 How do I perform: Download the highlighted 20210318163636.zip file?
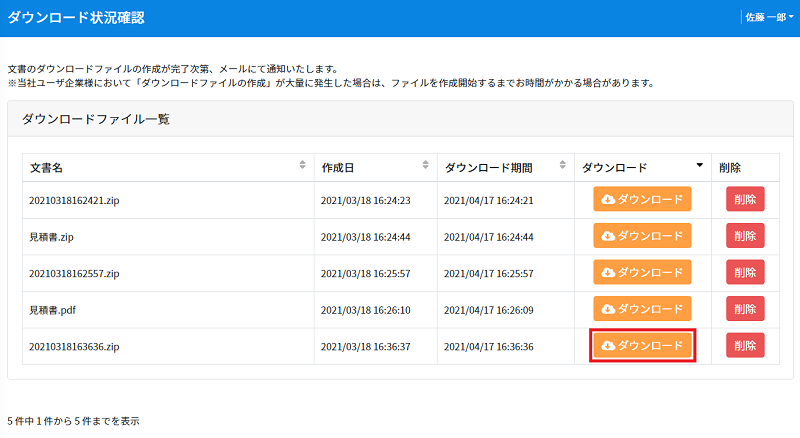(642, 346)
